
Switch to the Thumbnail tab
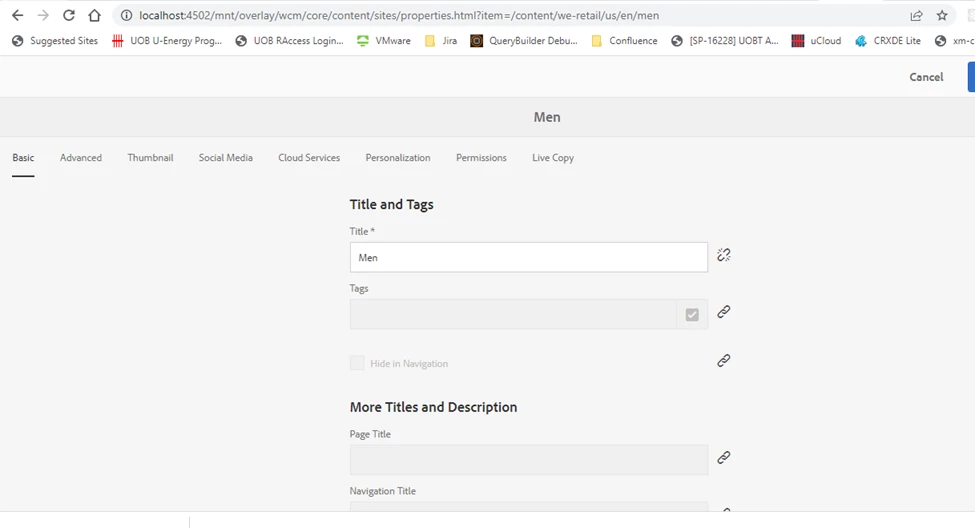tap(150, 158)
